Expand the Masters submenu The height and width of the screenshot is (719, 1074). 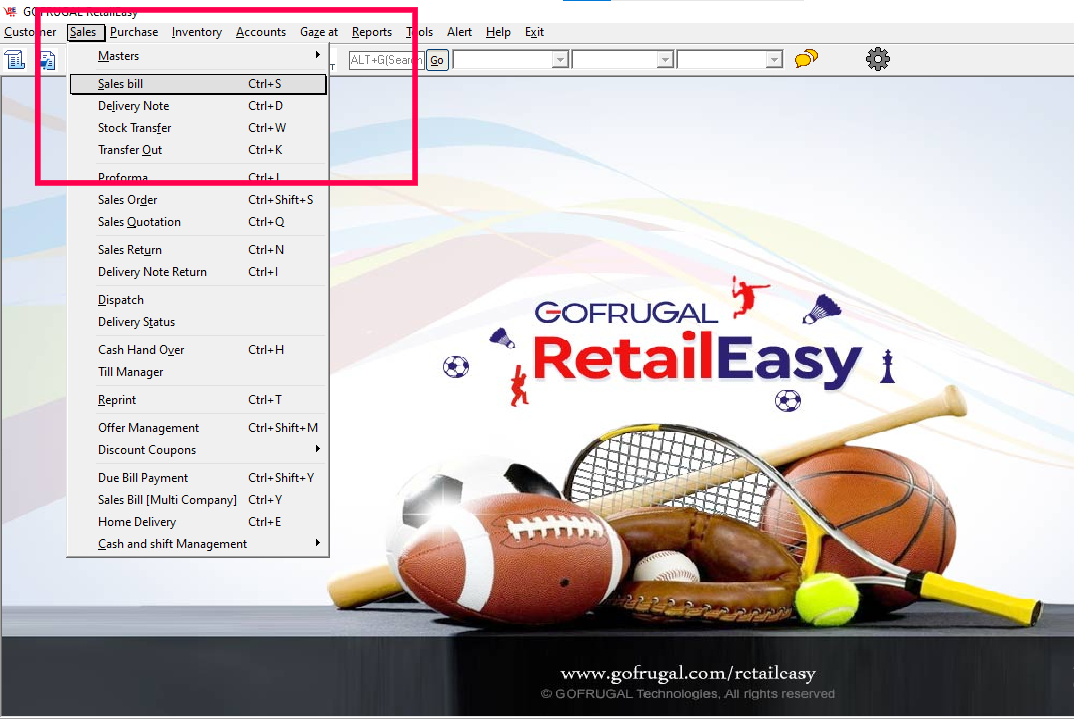198,56
